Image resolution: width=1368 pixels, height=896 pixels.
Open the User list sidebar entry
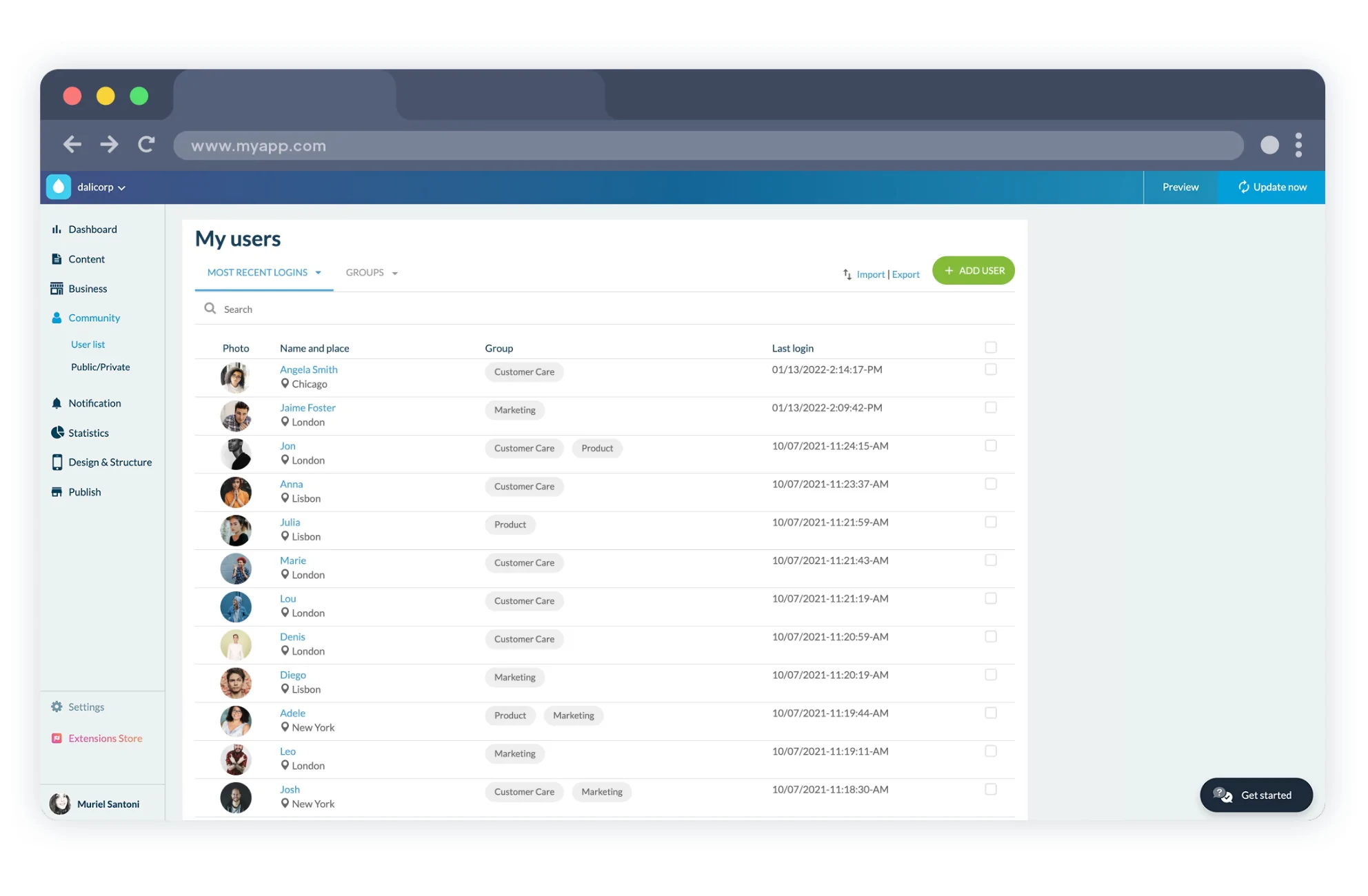(88, 344)
